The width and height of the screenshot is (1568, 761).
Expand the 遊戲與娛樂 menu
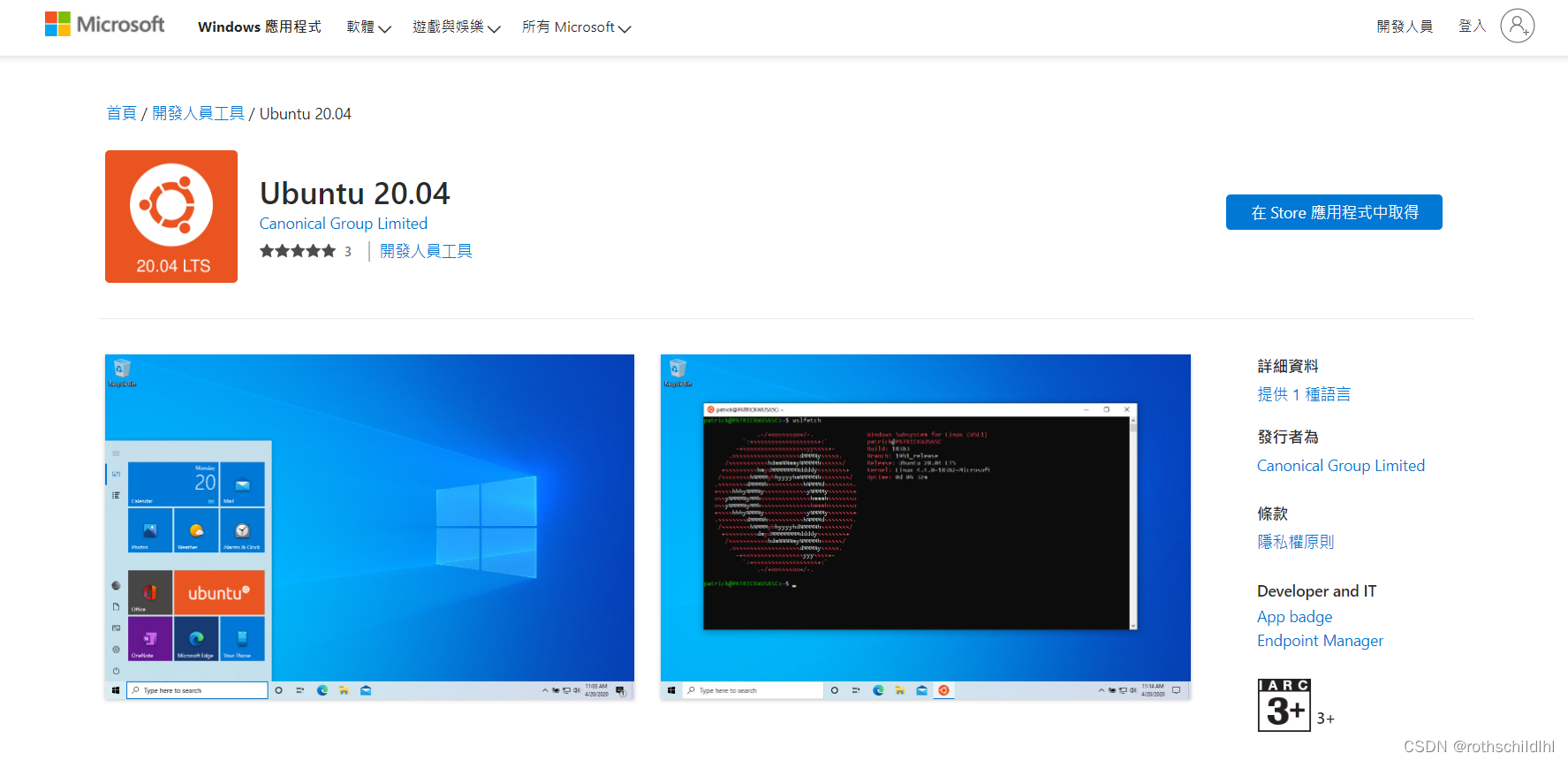coord(456,27)
